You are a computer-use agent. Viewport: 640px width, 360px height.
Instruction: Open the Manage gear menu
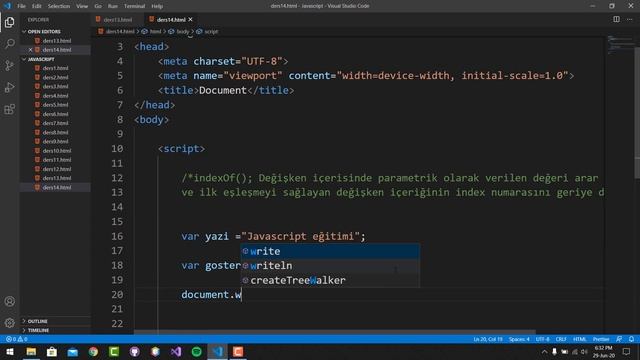click(9, 323)
